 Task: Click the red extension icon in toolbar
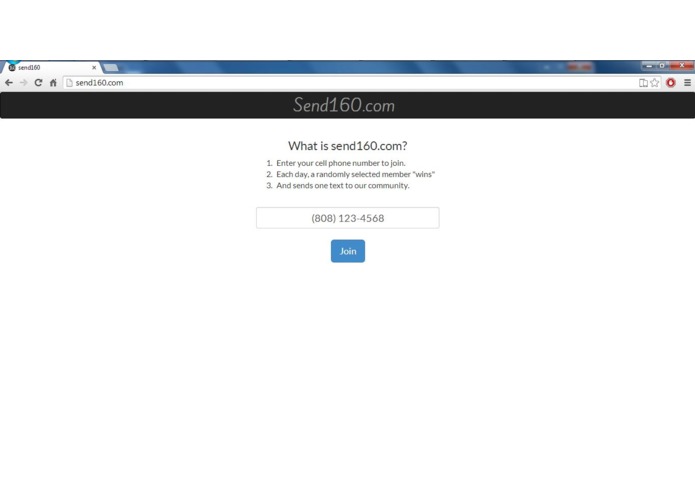point(671,83)
